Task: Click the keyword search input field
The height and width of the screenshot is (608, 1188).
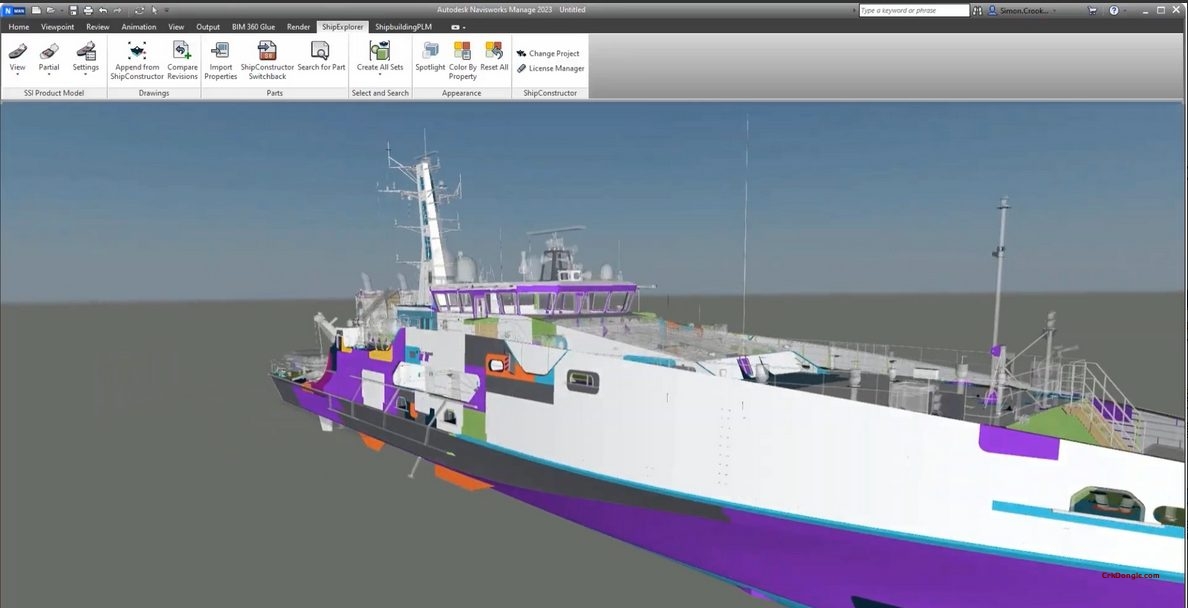Action: (914, 11)
